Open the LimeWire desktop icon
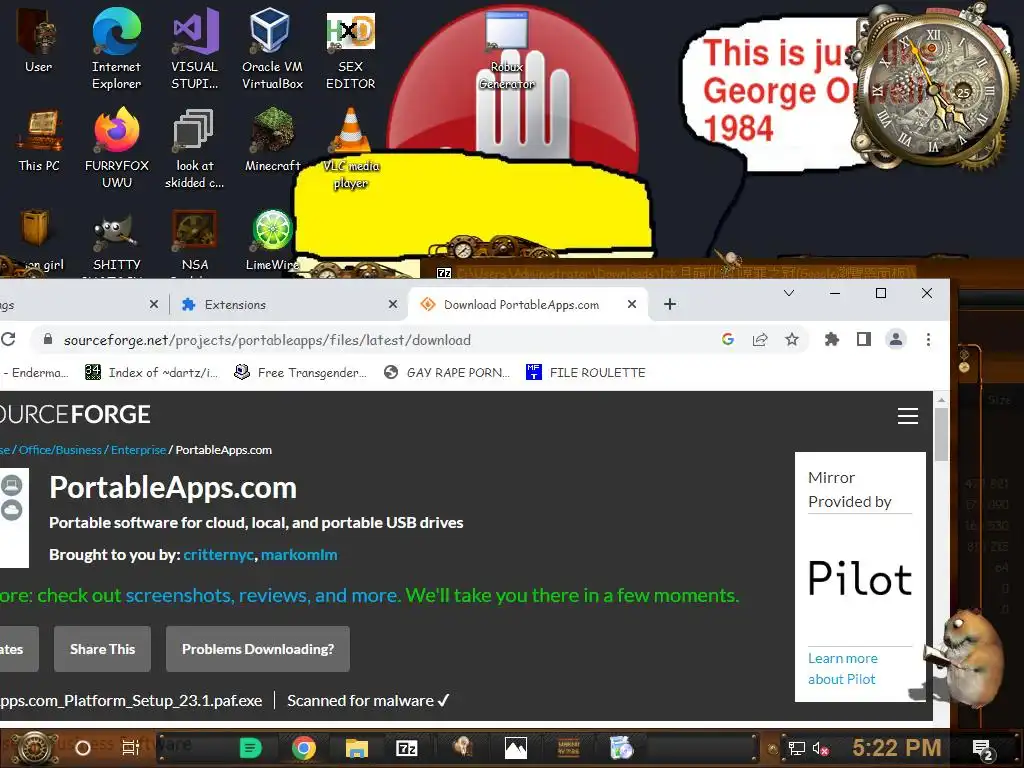 [x=272, y=240]
